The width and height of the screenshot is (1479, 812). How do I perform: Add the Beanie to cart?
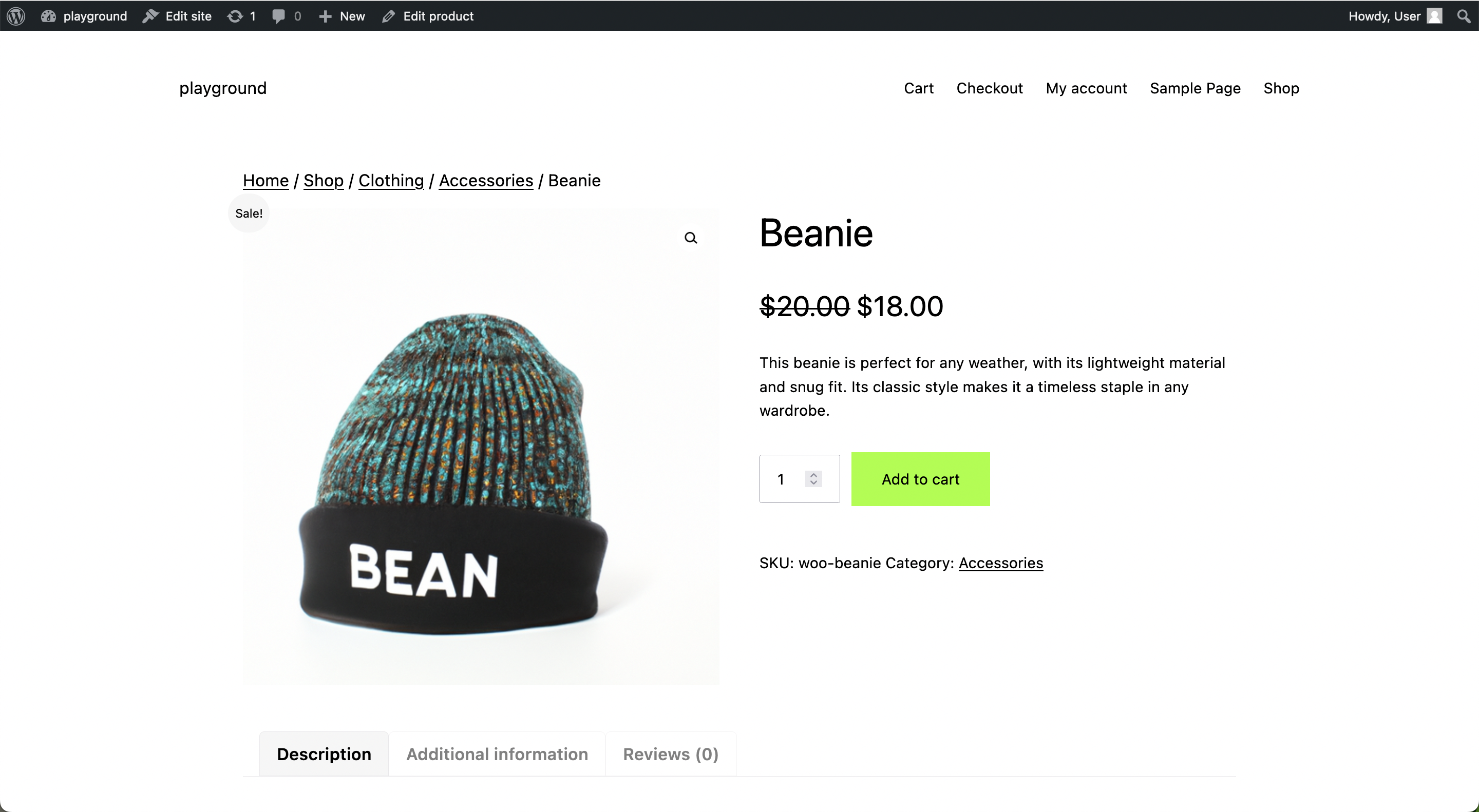pos(920,479)
